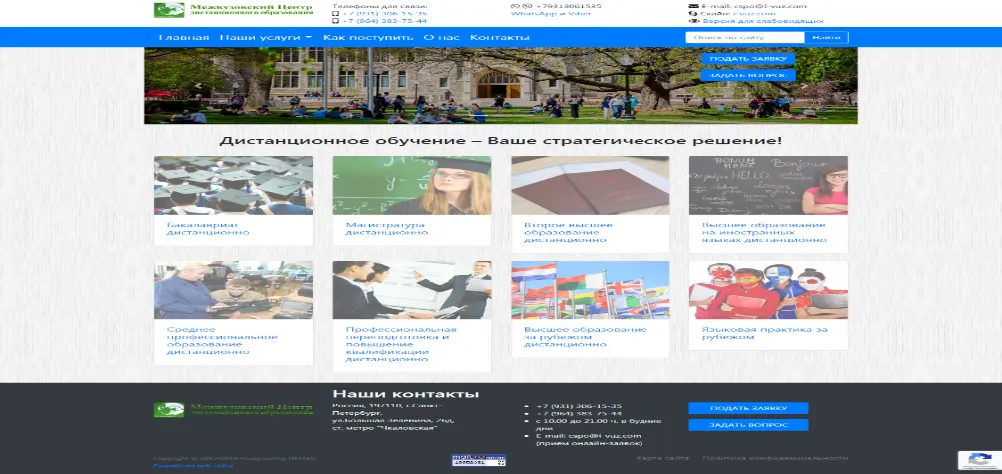
Task: Open the Главная menu item
Action: 183,38
